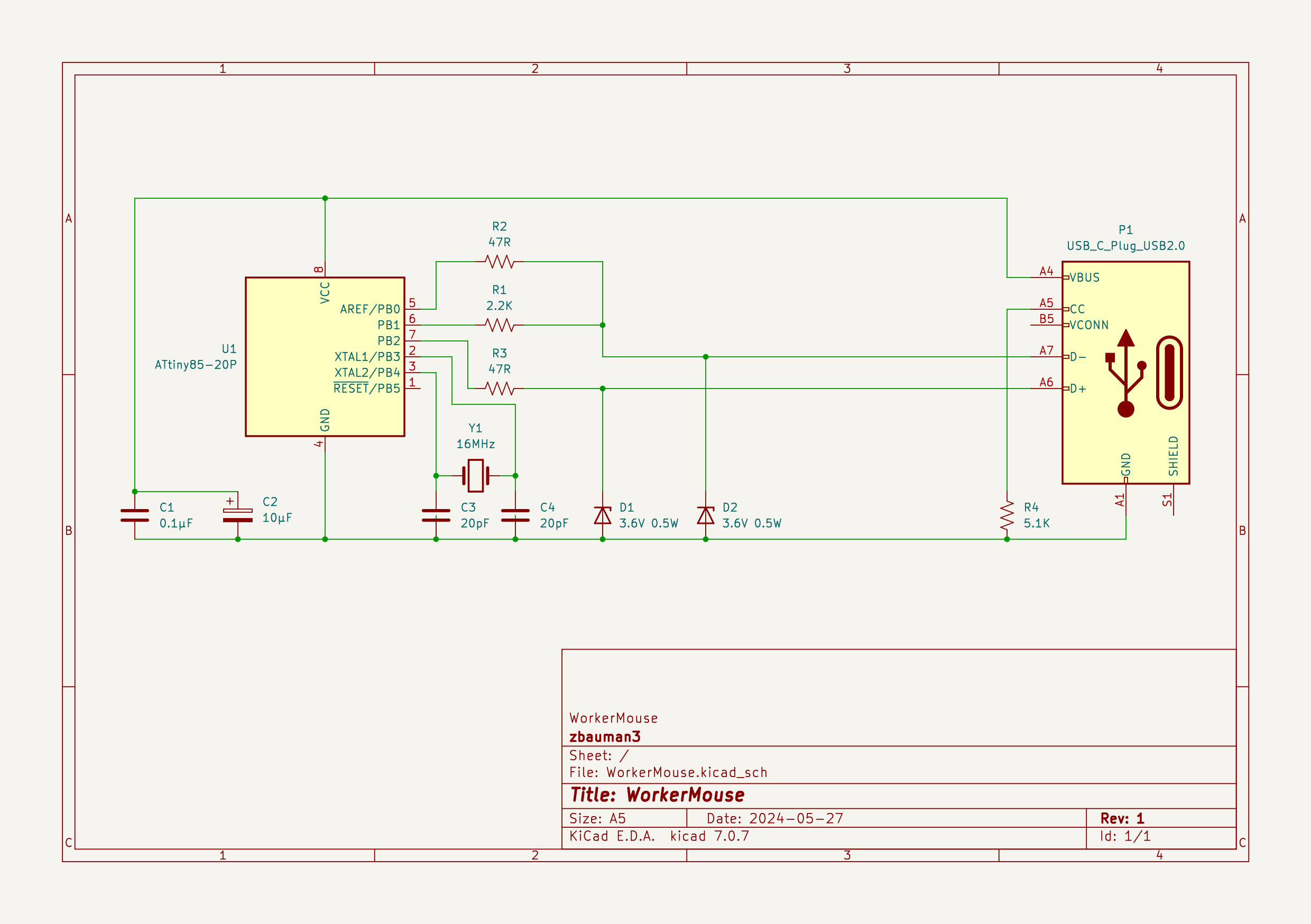The image size is (1311, 924).
Task: Select resistor R3 47R symbol
Action: (499, 389)
